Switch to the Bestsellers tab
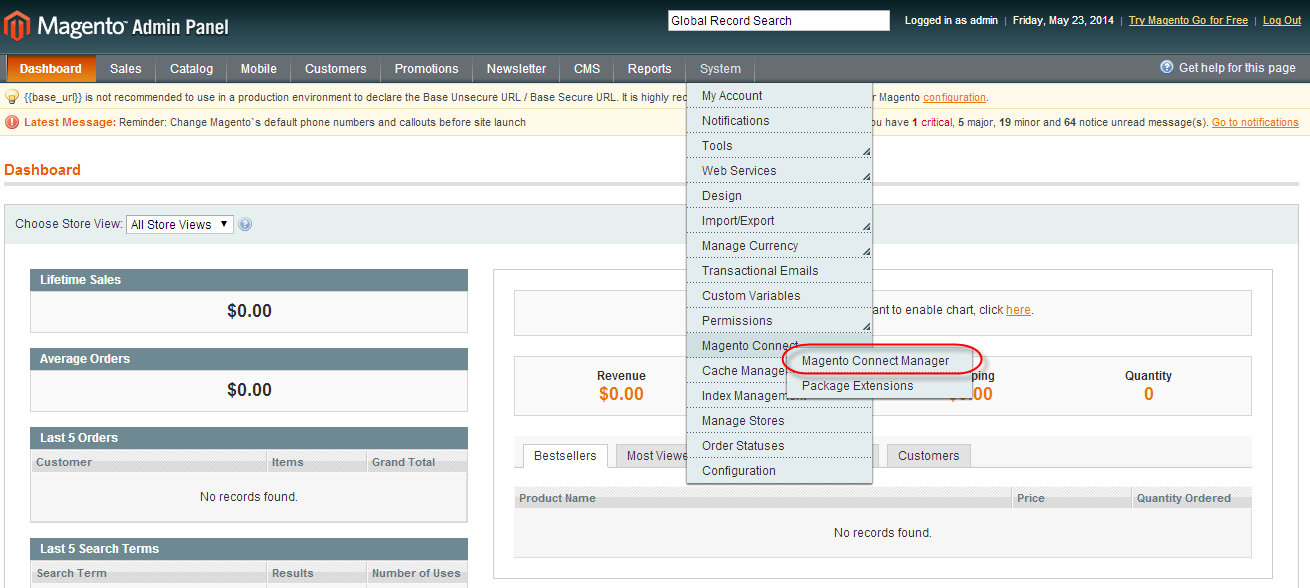1310x588 pixels. (x=565, y=456)
